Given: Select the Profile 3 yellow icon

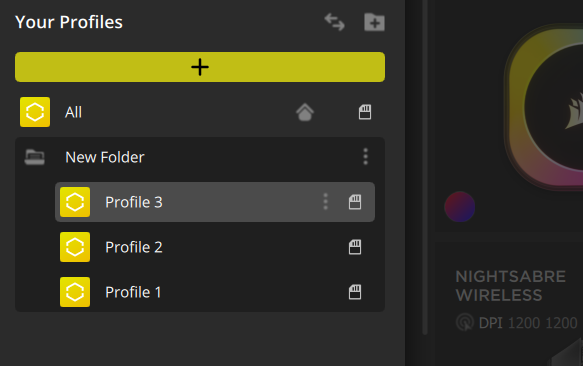Looking at the screenshot, I should (x=75, y=202).
